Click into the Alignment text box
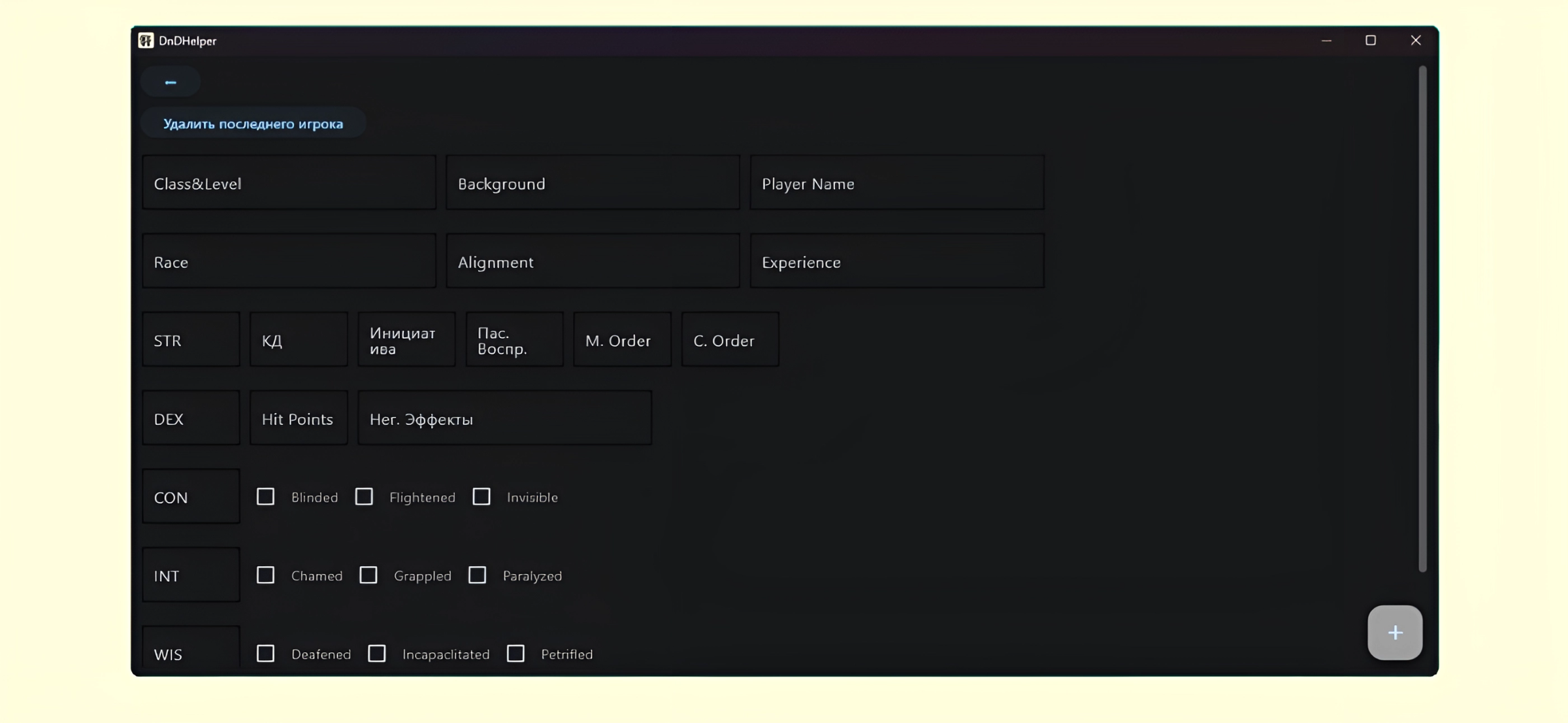1568x723 pixels. [593, 261]
